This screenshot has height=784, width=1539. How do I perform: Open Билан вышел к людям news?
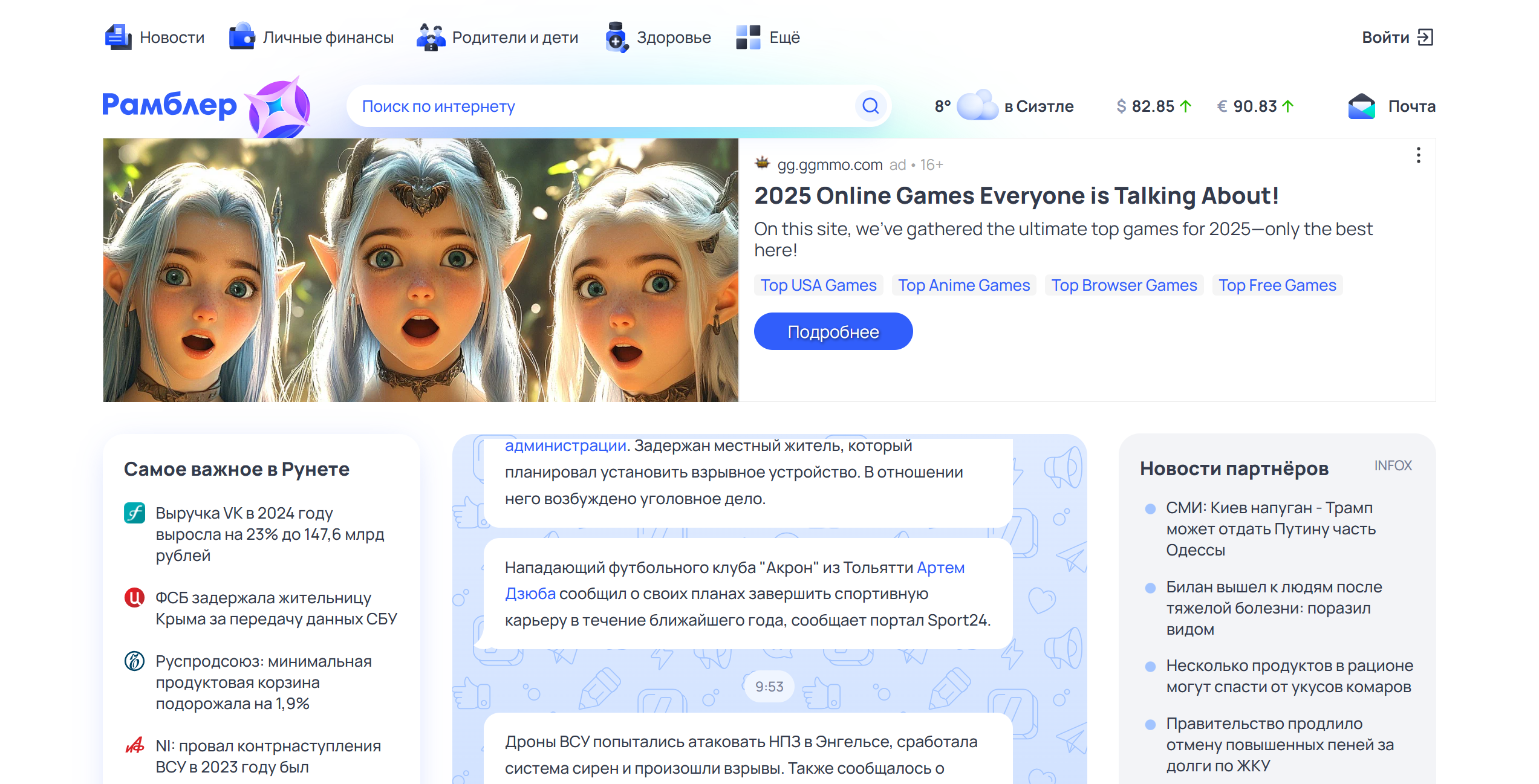click(1274, 608)
